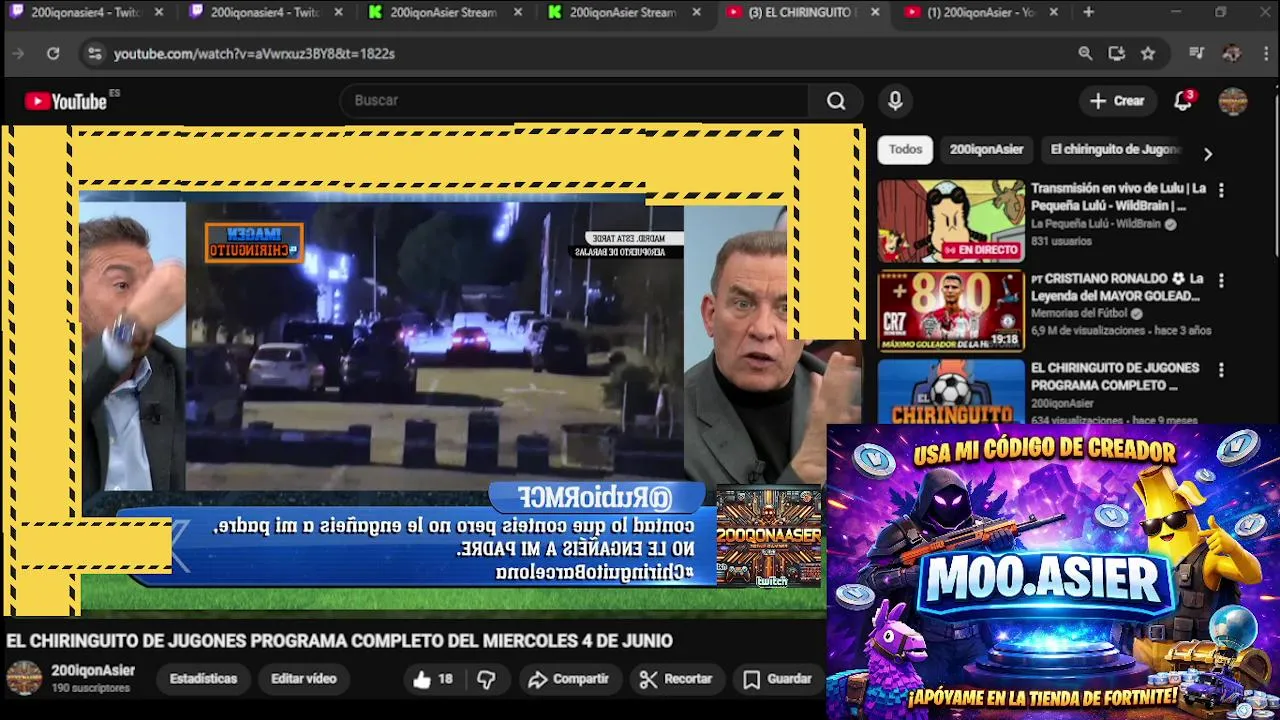Open options menu for Lulú video

tap(1221, 190)
